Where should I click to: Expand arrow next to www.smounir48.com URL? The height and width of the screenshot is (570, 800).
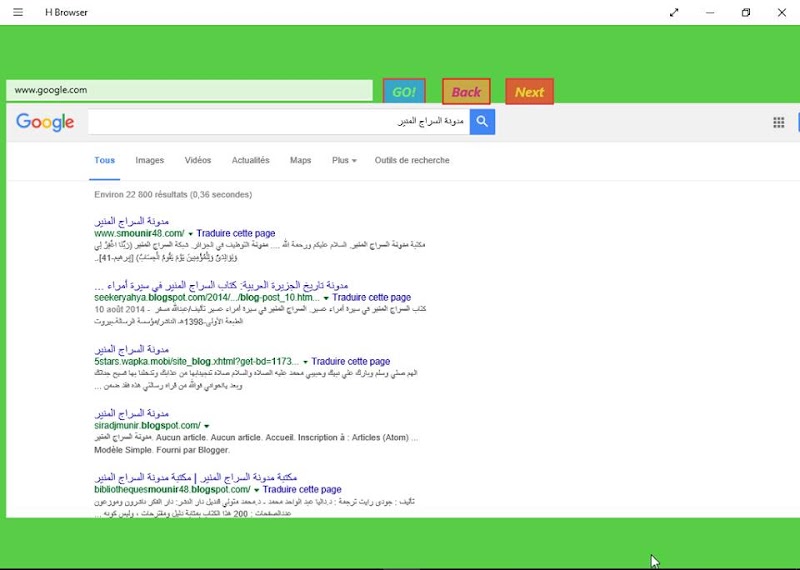(x=190, y=234)
